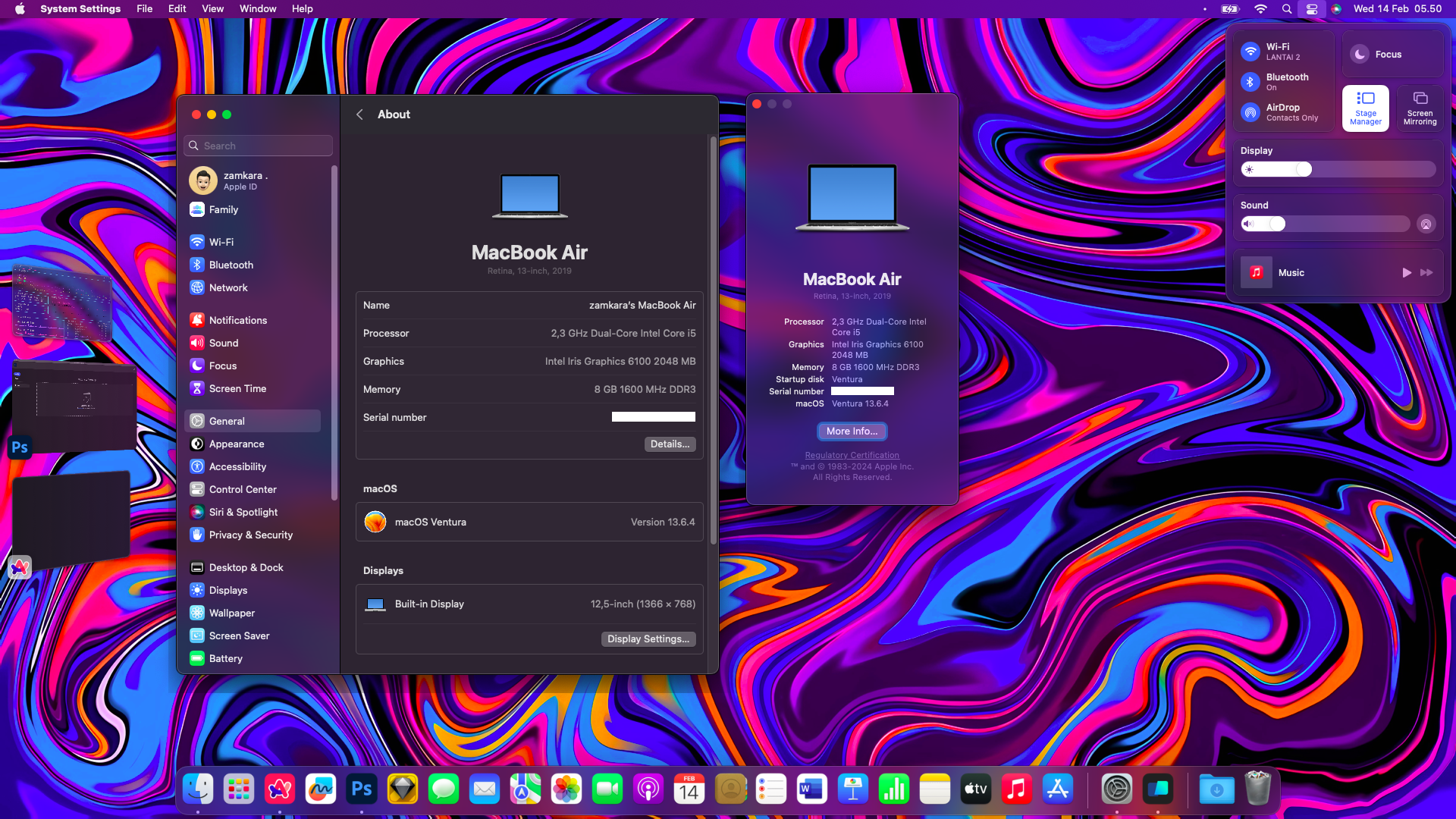
Task: Open the Trash in the Dock
Action: tap(1257, 789)
